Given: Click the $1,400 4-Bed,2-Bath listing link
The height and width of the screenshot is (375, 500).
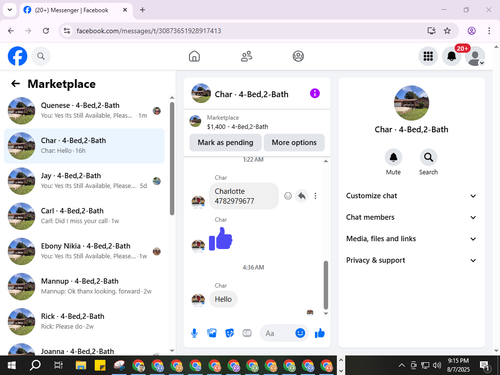Looking at the screenshot, I should pyautogui.click(x=237, y=127).
